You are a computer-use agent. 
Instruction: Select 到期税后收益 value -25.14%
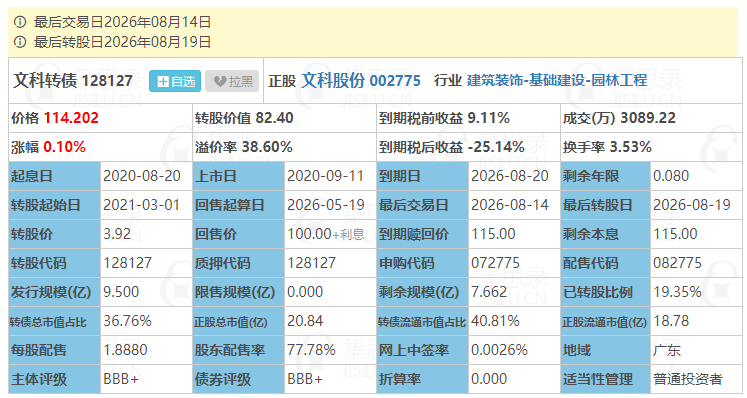(496, 147)
